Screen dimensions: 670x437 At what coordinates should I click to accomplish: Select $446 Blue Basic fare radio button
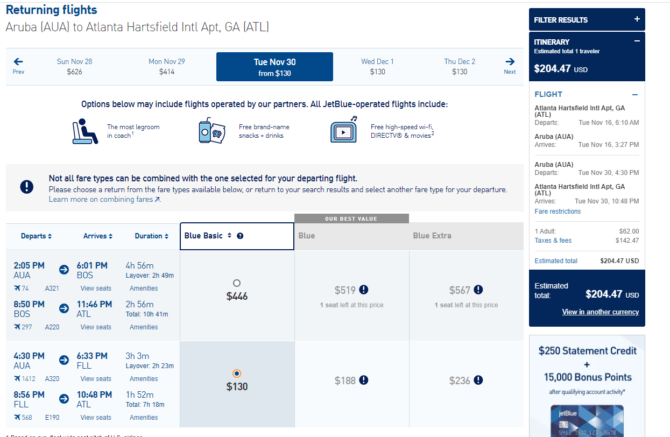click(237, 283)
